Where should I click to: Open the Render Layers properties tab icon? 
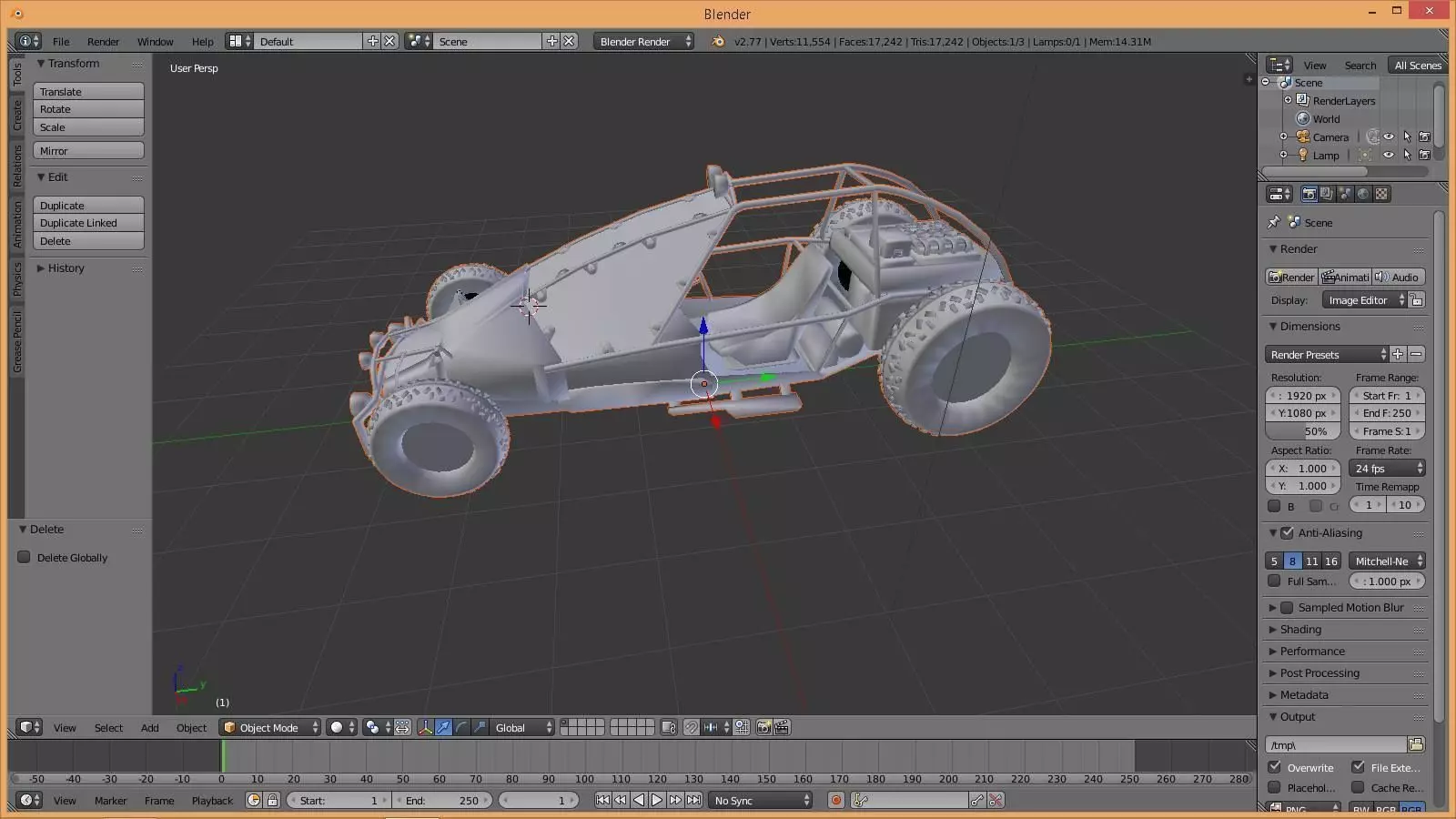pyautogui.click(x=1327, y=194)
